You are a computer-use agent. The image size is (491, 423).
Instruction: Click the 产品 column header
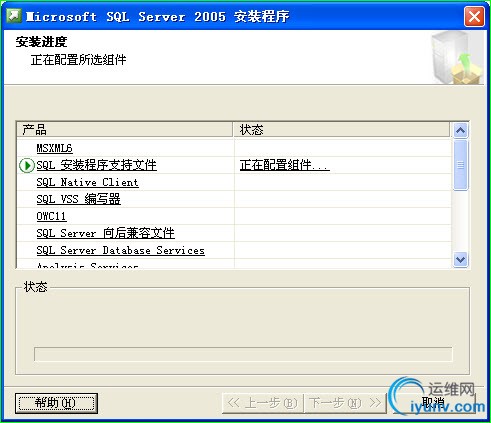125,130
